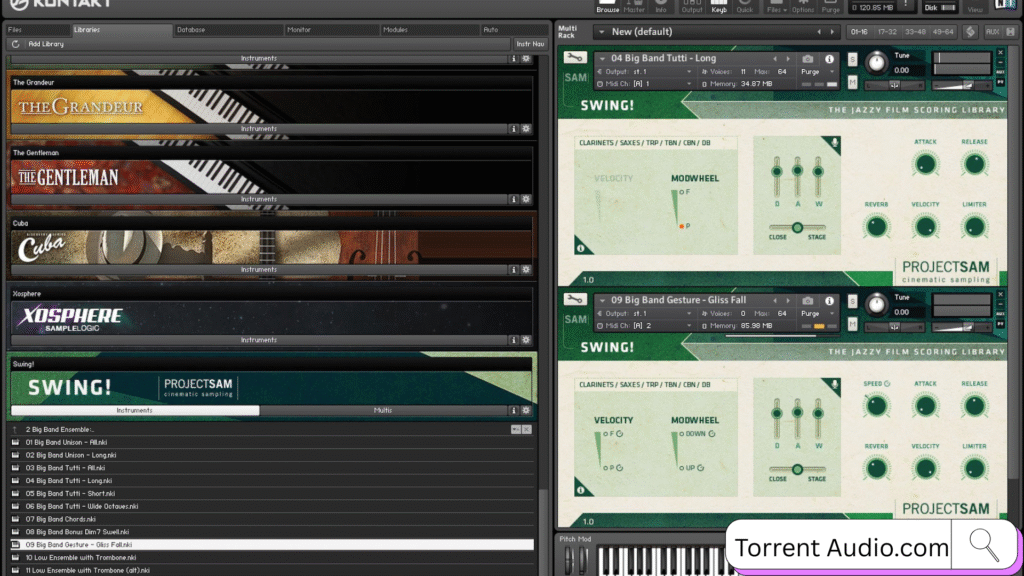Click the refresh icon beside Add Library
Image resolution: width=1024 pixels, height=576 pixels.
(16, 44)
